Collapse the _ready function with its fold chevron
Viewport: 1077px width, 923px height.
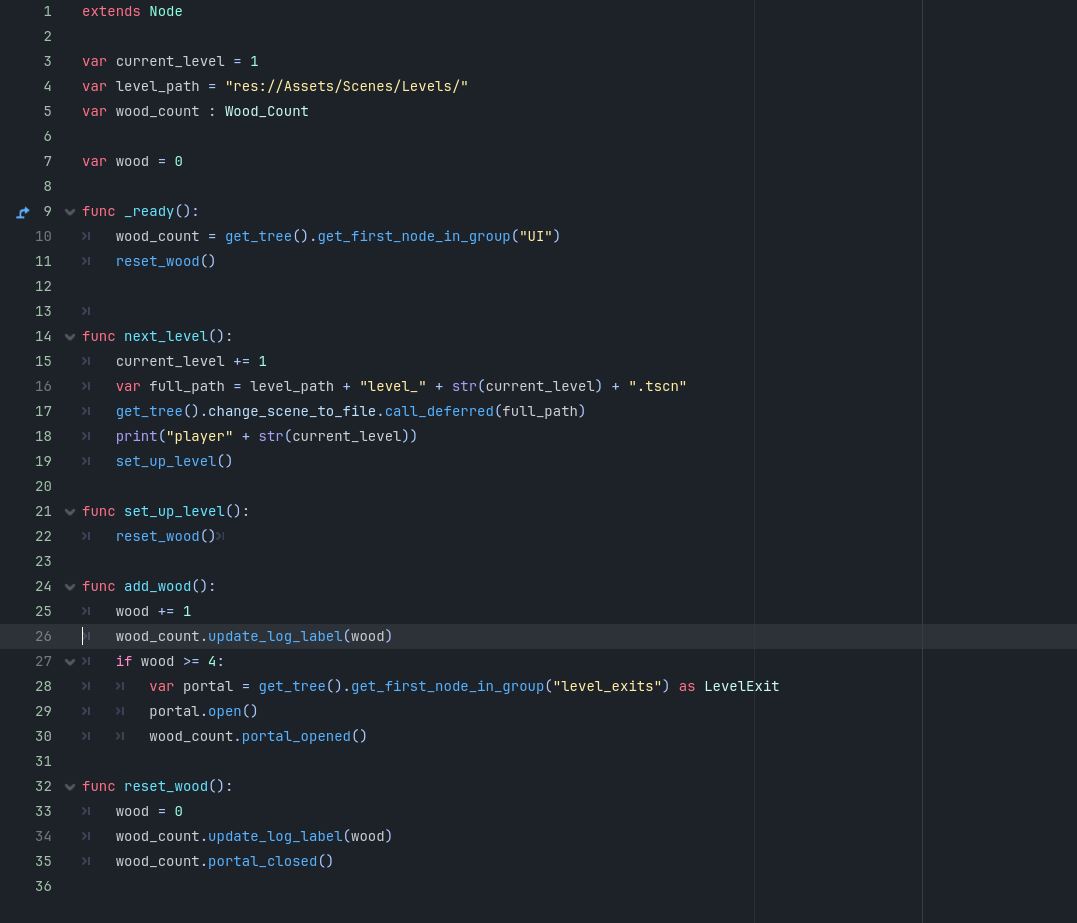pos(70,211)
